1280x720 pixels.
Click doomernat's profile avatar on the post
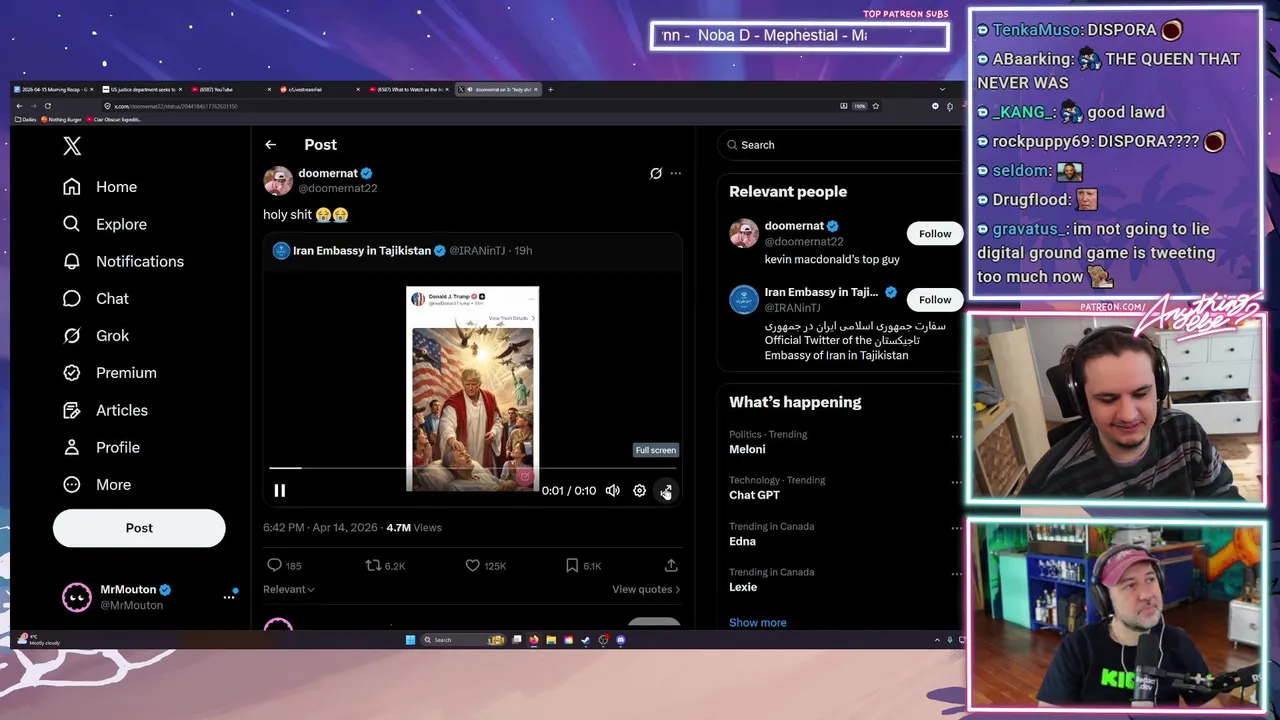278,180
